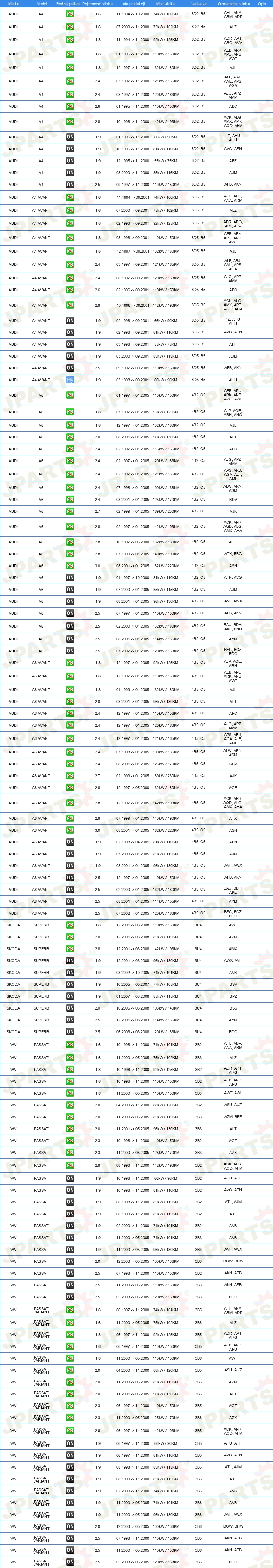Click the Nadwozie column header

point(199,3)
